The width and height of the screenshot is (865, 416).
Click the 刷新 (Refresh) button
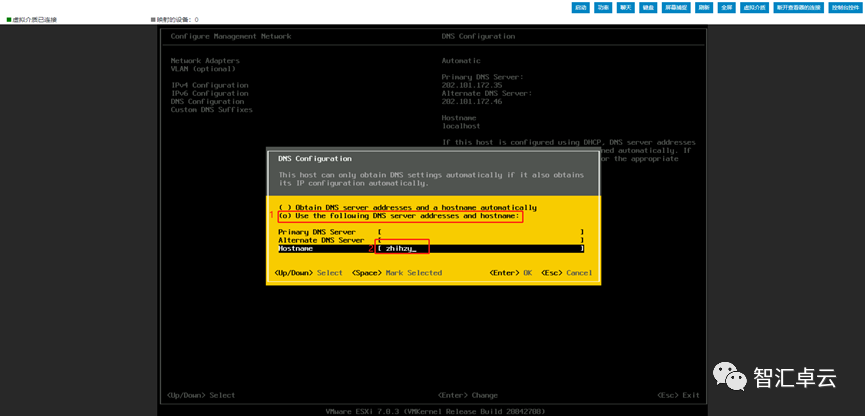[703, 8]
